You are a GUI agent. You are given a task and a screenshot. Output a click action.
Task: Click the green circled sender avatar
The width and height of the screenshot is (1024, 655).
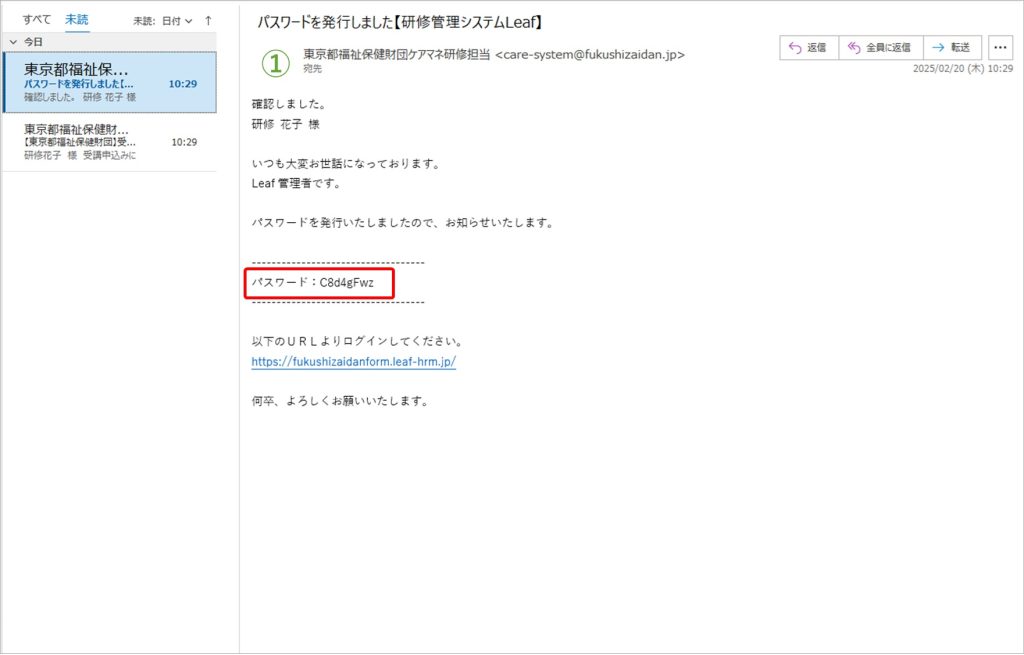click(x=275, y=62)
